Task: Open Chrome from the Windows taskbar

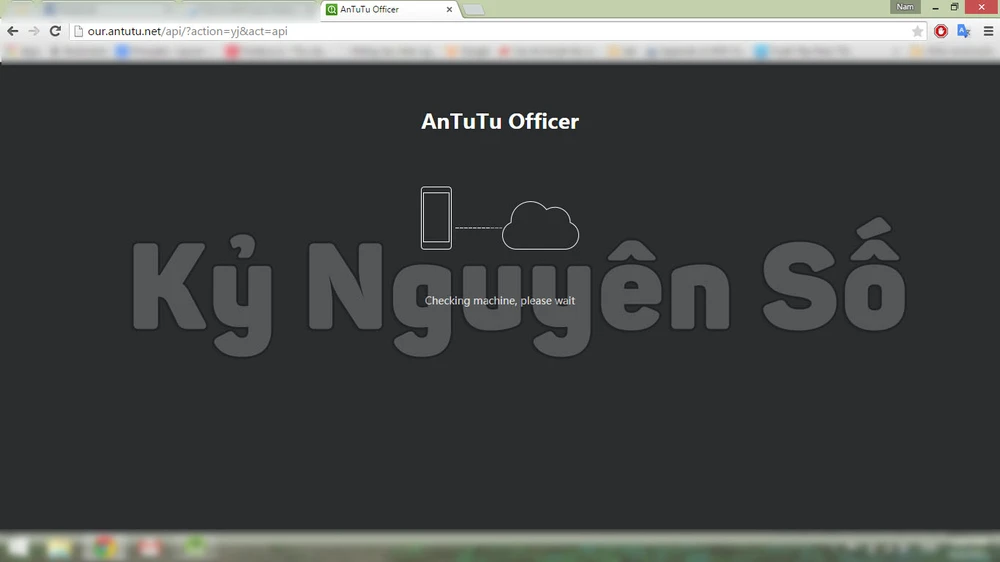Action: point(103,547)
